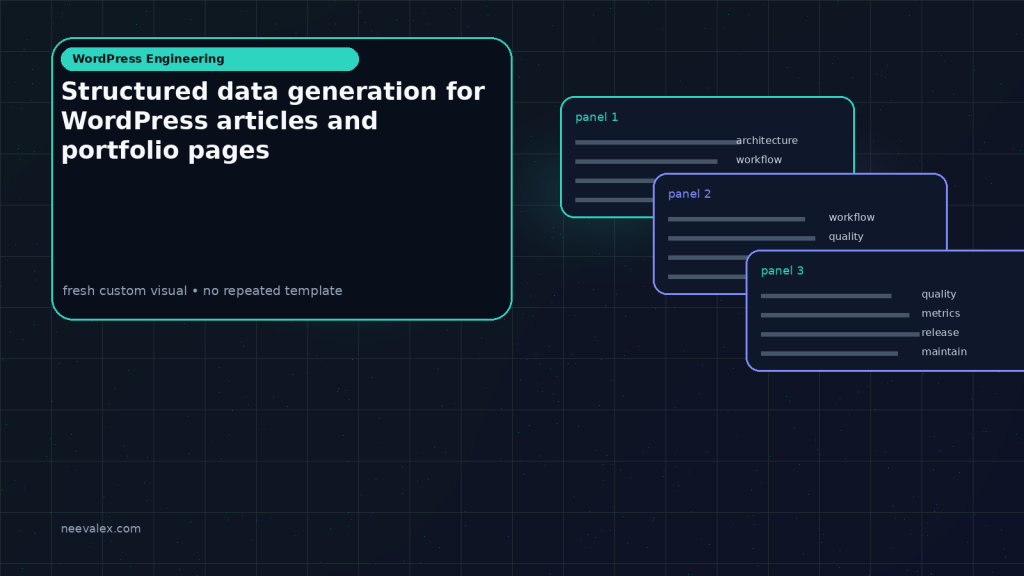Click 'metrics' label in panel 3
1024x576 pixels.
click(940, 313)
